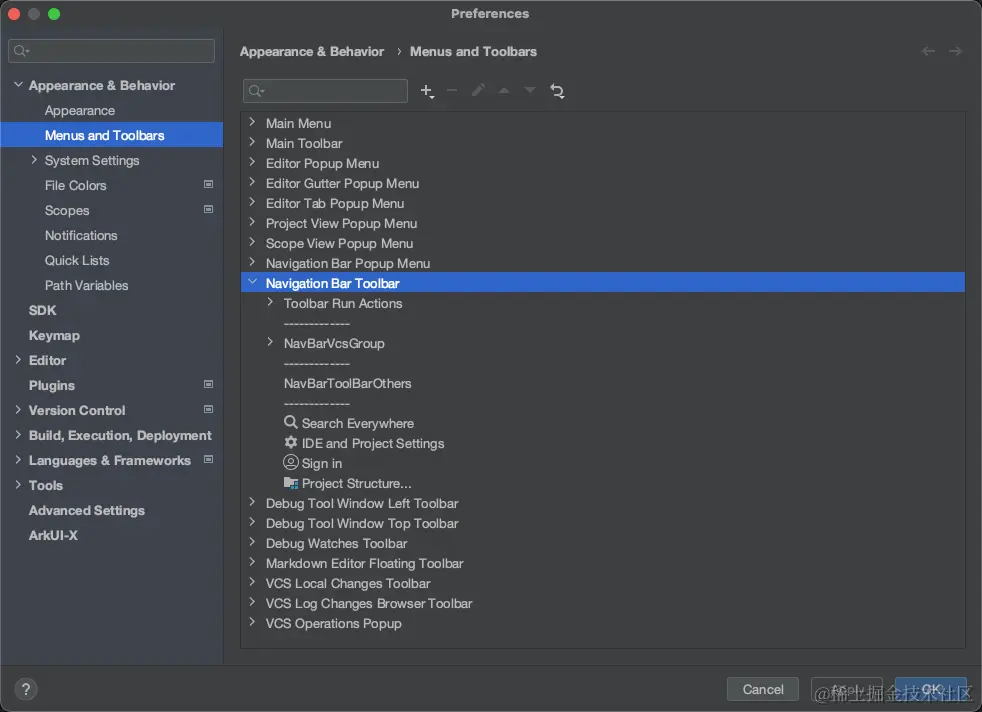Select Quick Lists in the sidebar
Screen dimensions: 982x712
tap(77, 260)
